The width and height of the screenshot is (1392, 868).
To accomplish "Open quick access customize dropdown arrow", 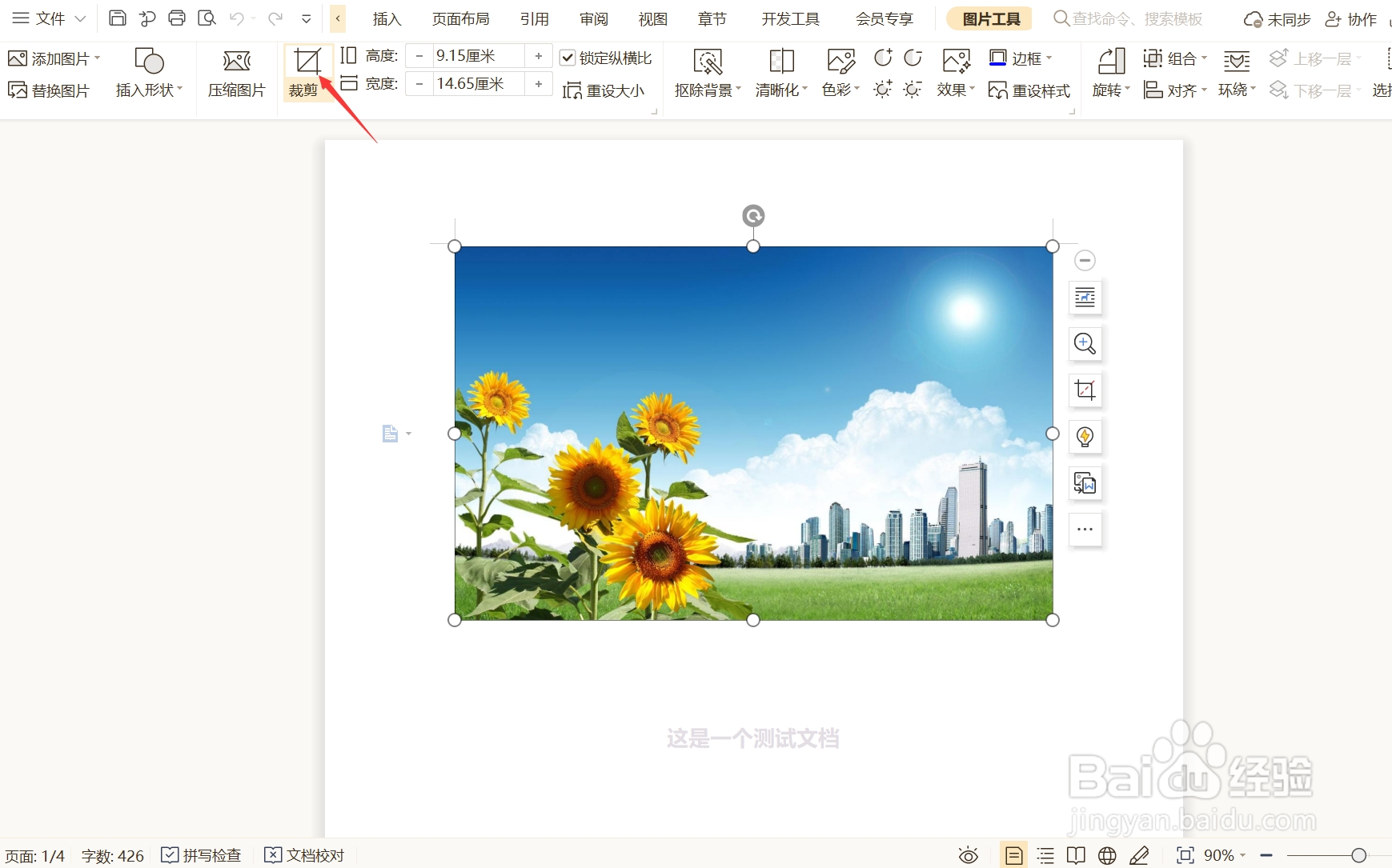I will coord(306,18).
